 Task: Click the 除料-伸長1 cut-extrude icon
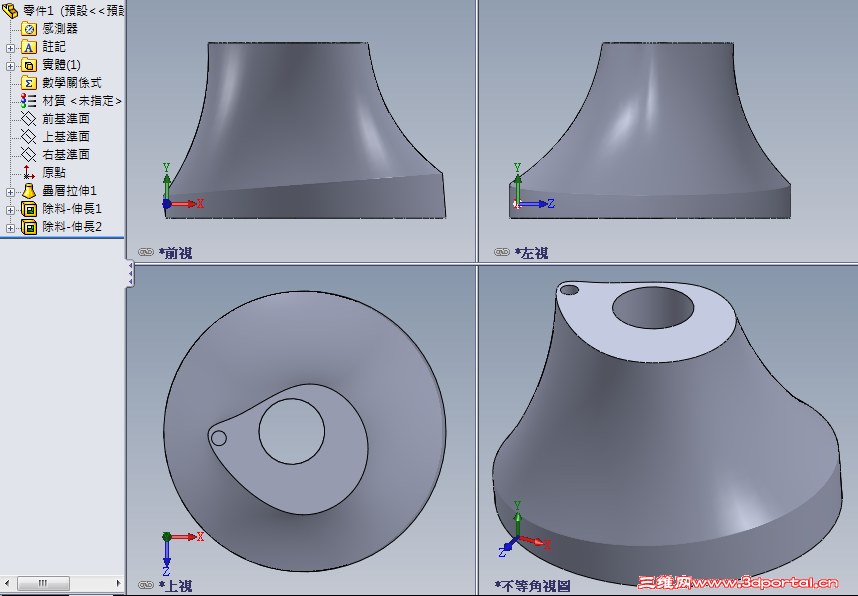coord(28,209)
